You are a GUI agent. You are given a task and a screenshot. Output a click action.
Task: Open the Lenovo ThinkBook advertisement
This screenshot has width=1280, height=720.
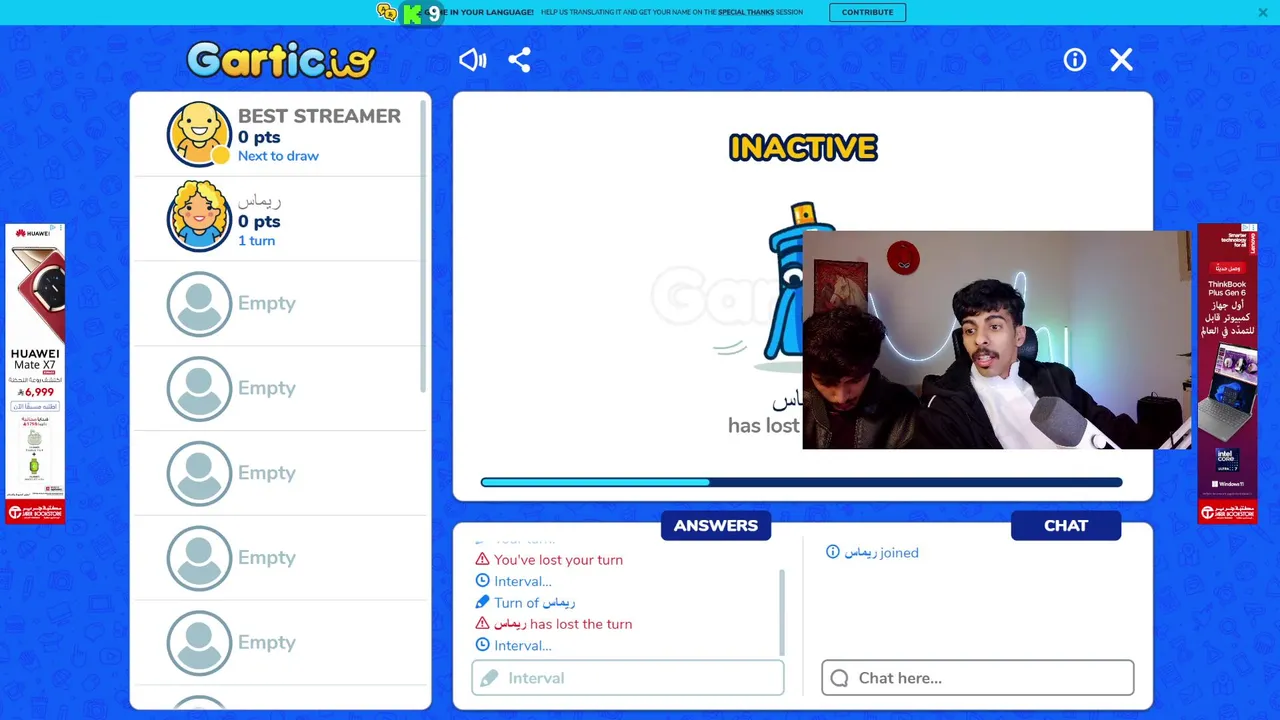coord(1227,374)
